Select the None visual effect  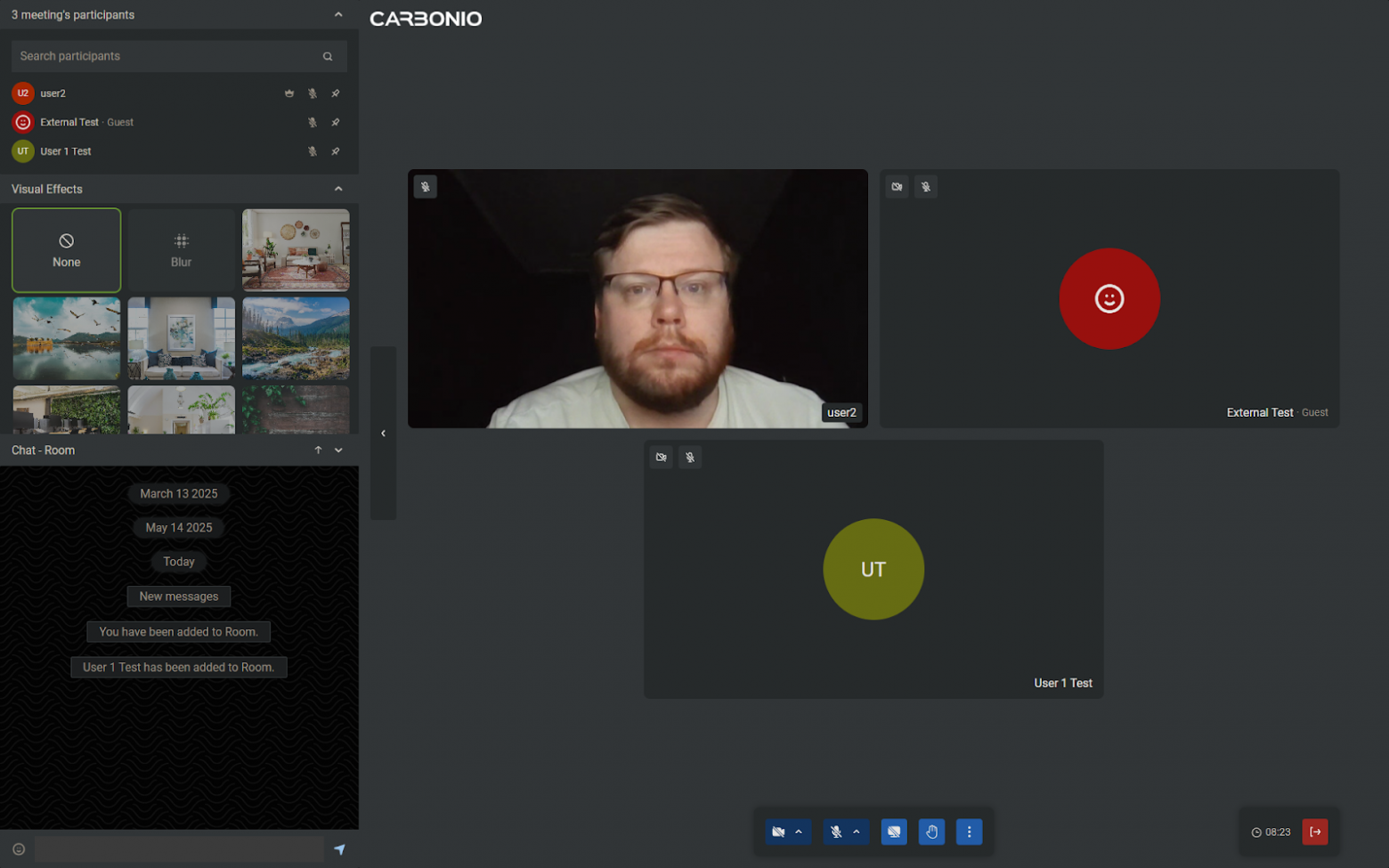pos(66,250)
